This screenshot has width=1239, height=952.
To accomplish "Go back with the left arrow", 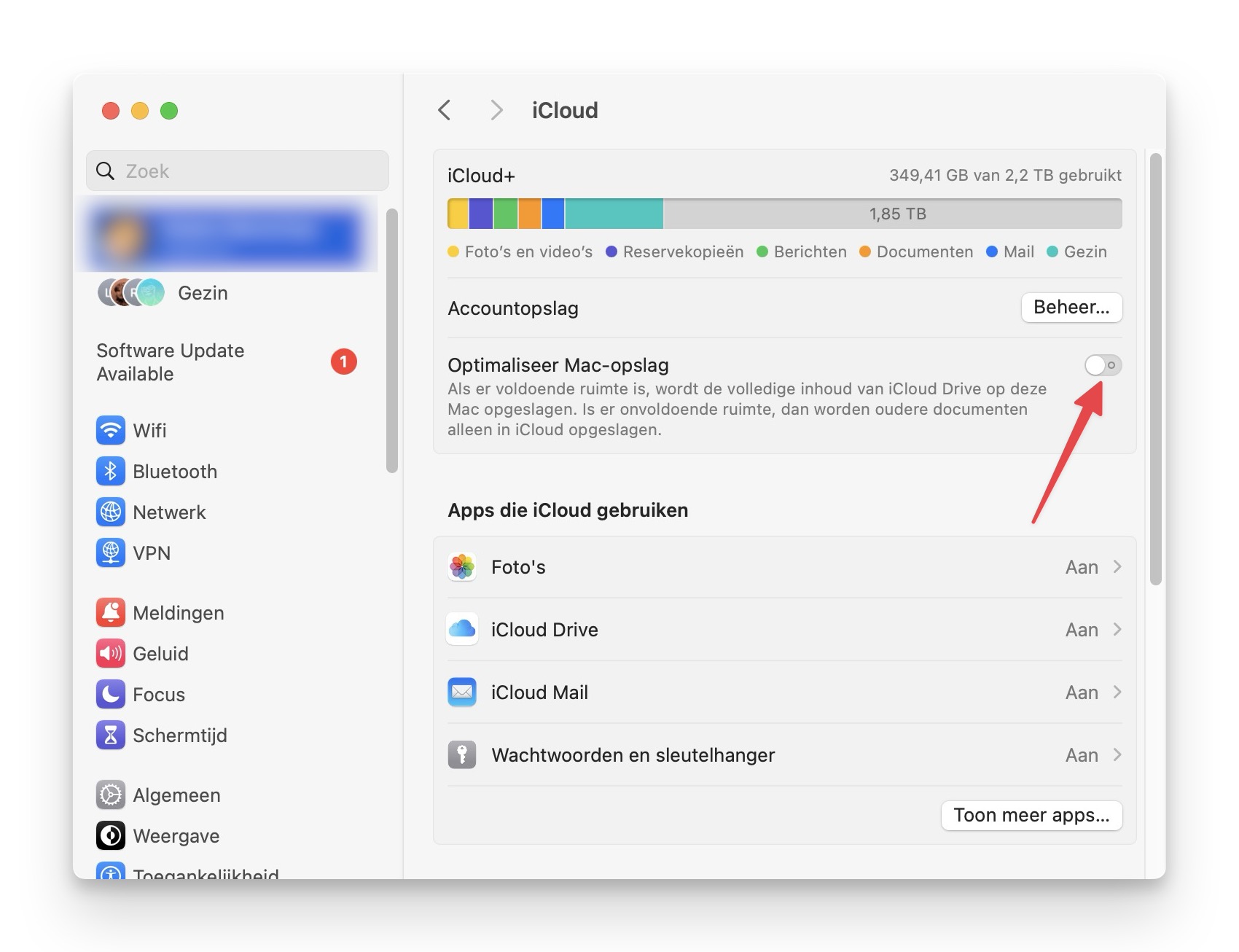I will tap(445, 110).
